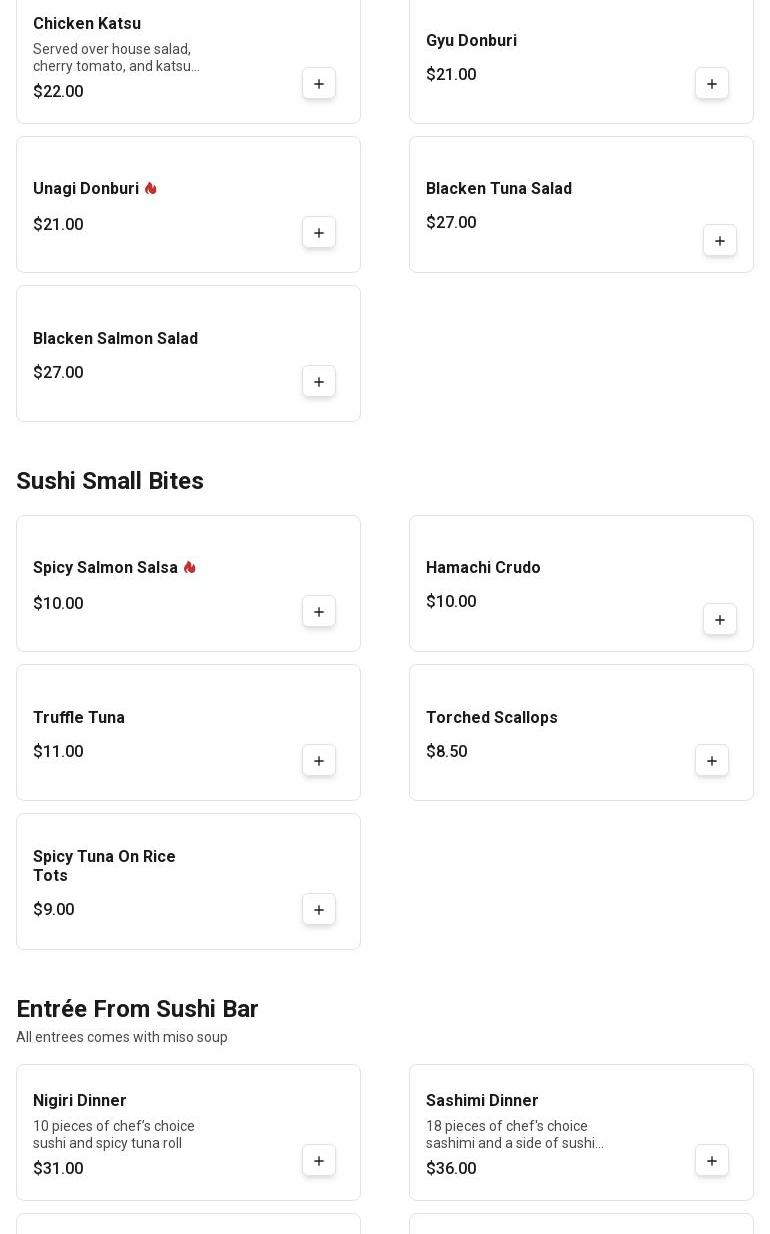770x1234 pixels.
Task: Select the Torched Scallops item title
Action: point(492,718)
